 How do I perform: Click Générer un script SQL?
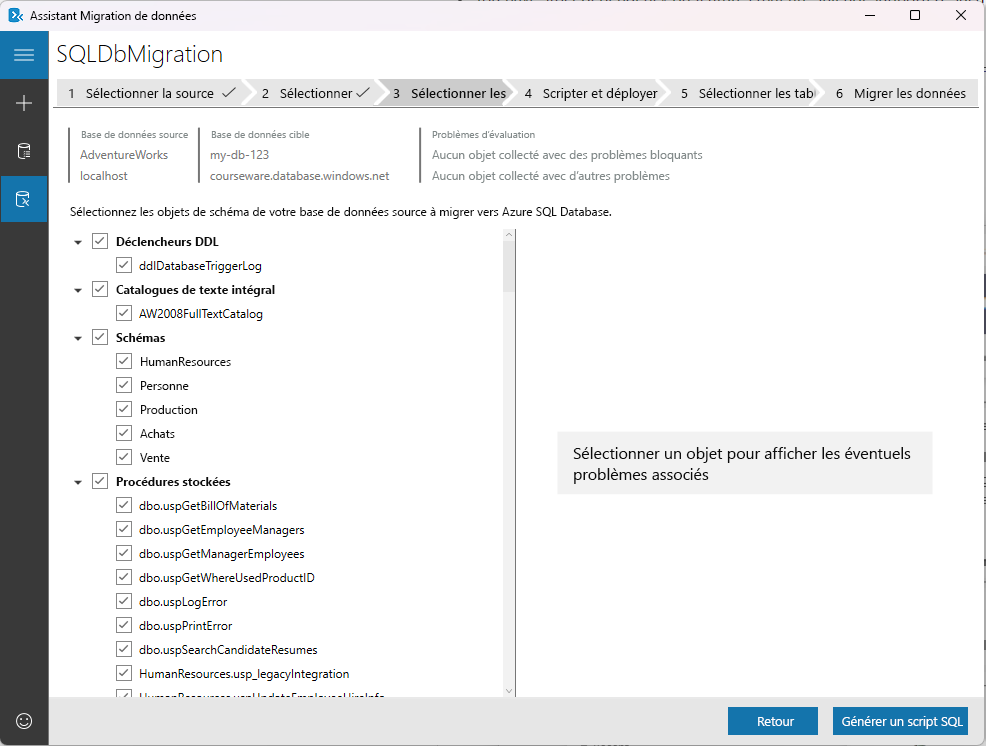click(900, 721)
